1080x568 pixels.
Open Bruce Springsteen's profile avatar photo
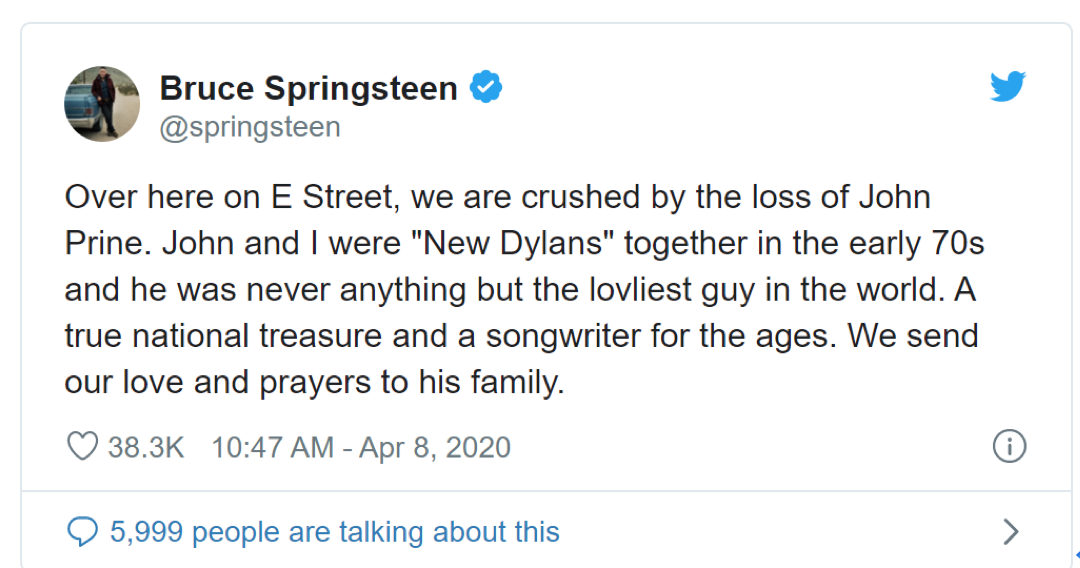(102, 104)
